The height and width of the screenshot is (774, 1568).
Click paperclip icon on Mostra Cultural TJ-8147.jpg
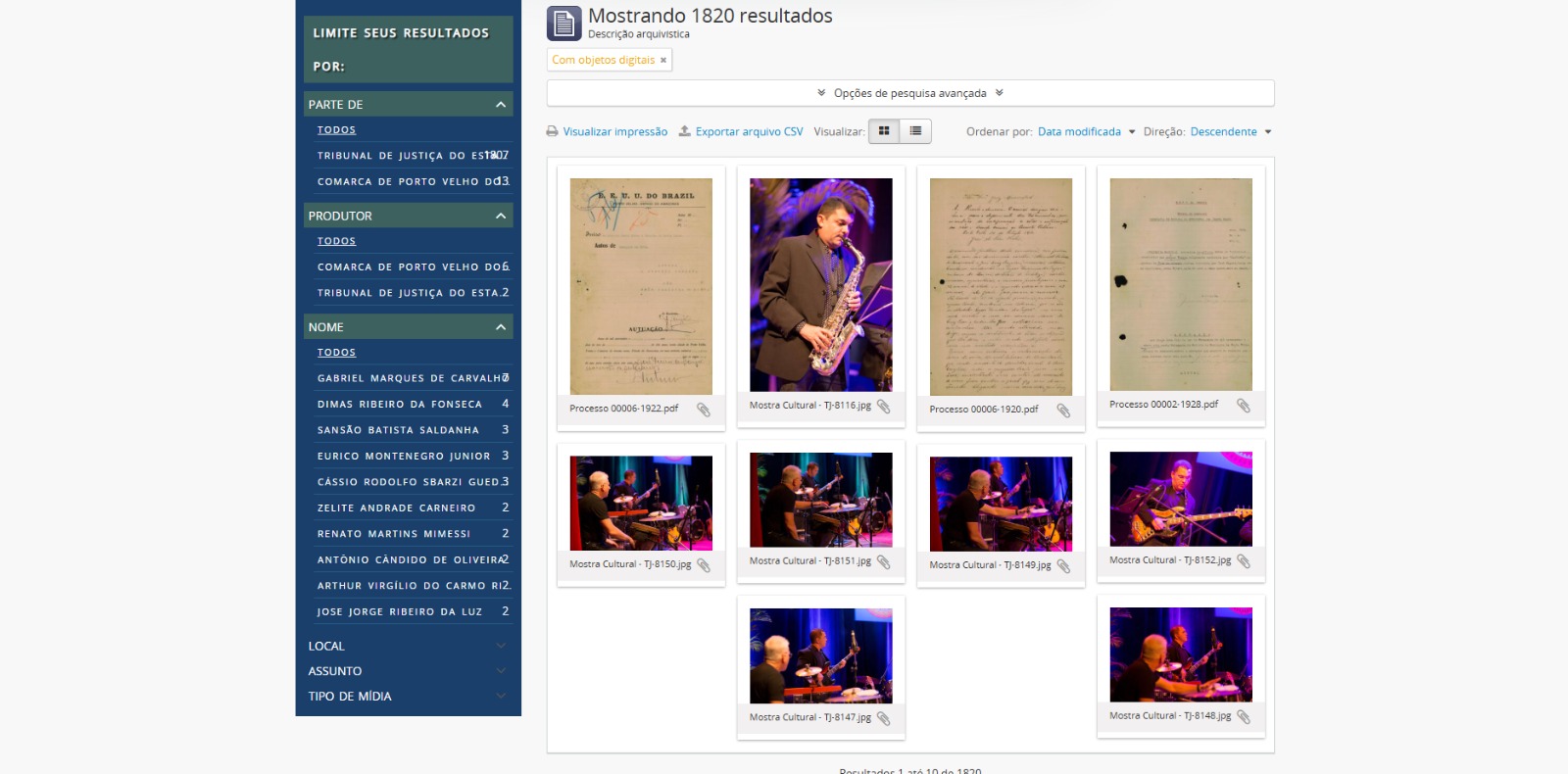[883, 718]
